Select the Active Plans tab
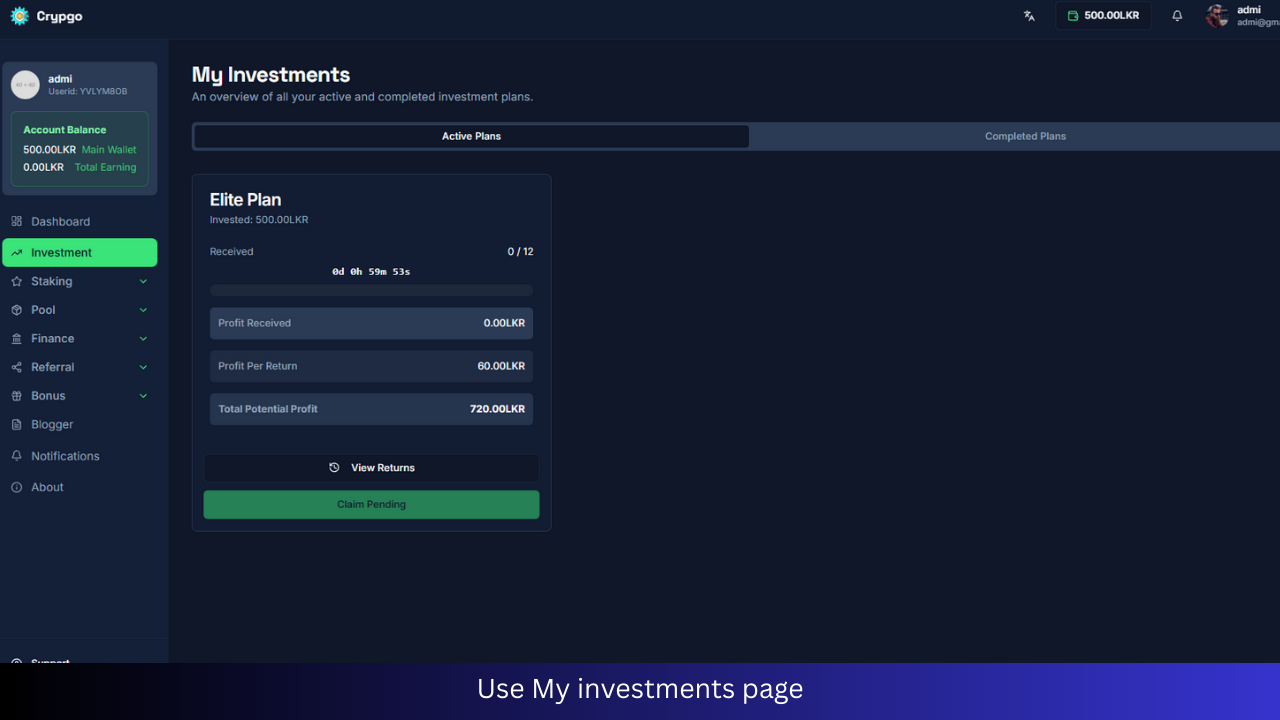Viewport: 1280px width, 720px height. 470,136
